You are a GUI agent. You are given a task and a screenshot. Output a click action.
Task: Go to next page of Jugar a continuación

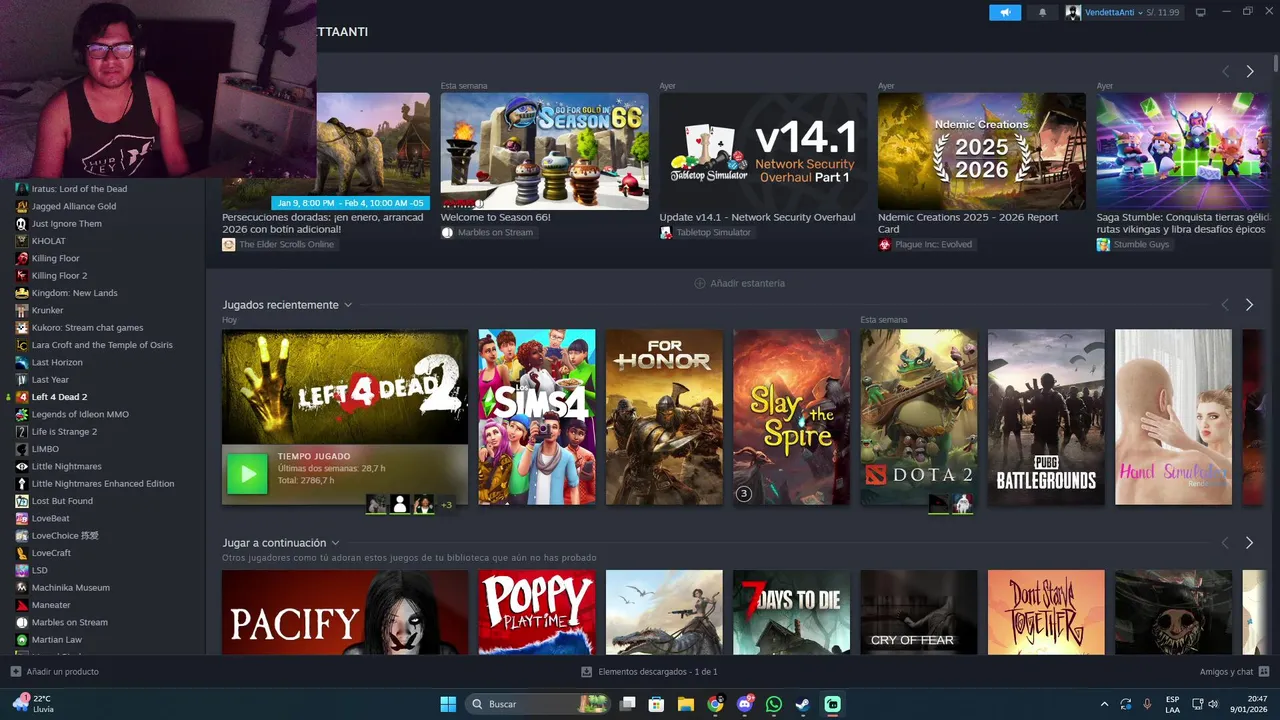tap(1249, 543)
